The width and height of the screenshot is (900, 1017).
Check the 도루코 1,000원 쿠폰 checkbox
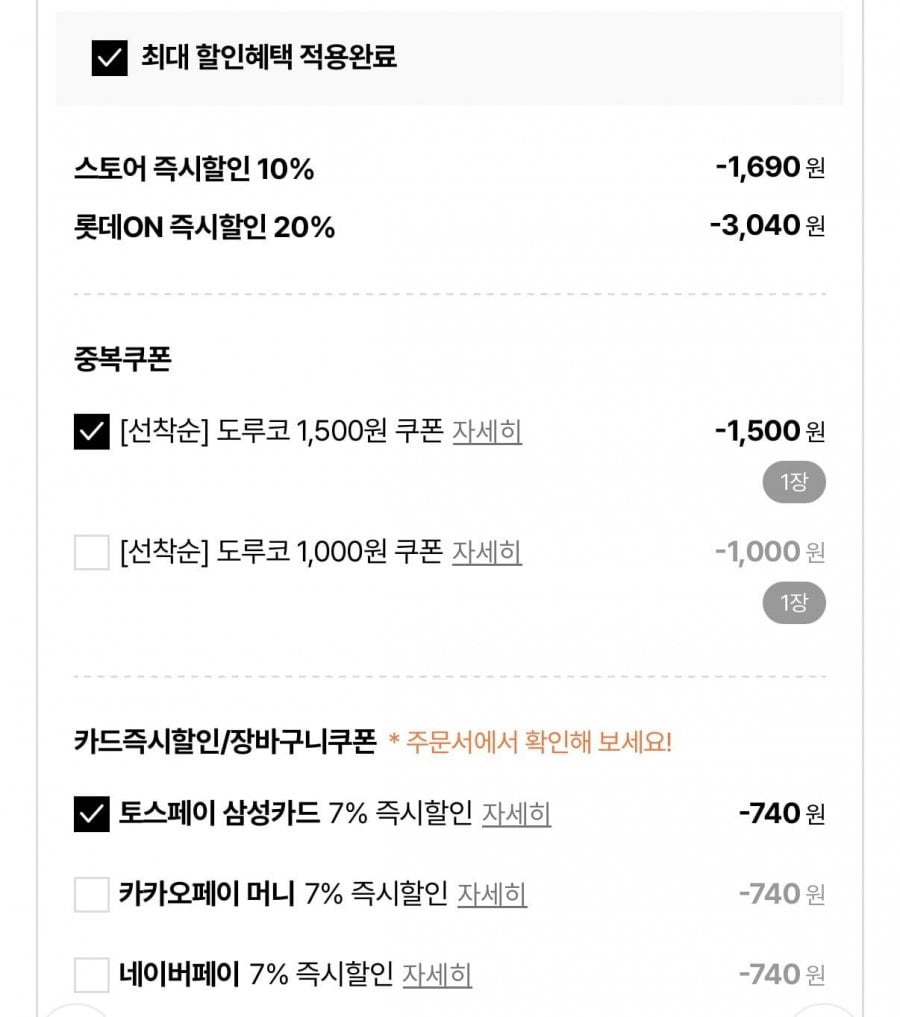pos(91,552)
